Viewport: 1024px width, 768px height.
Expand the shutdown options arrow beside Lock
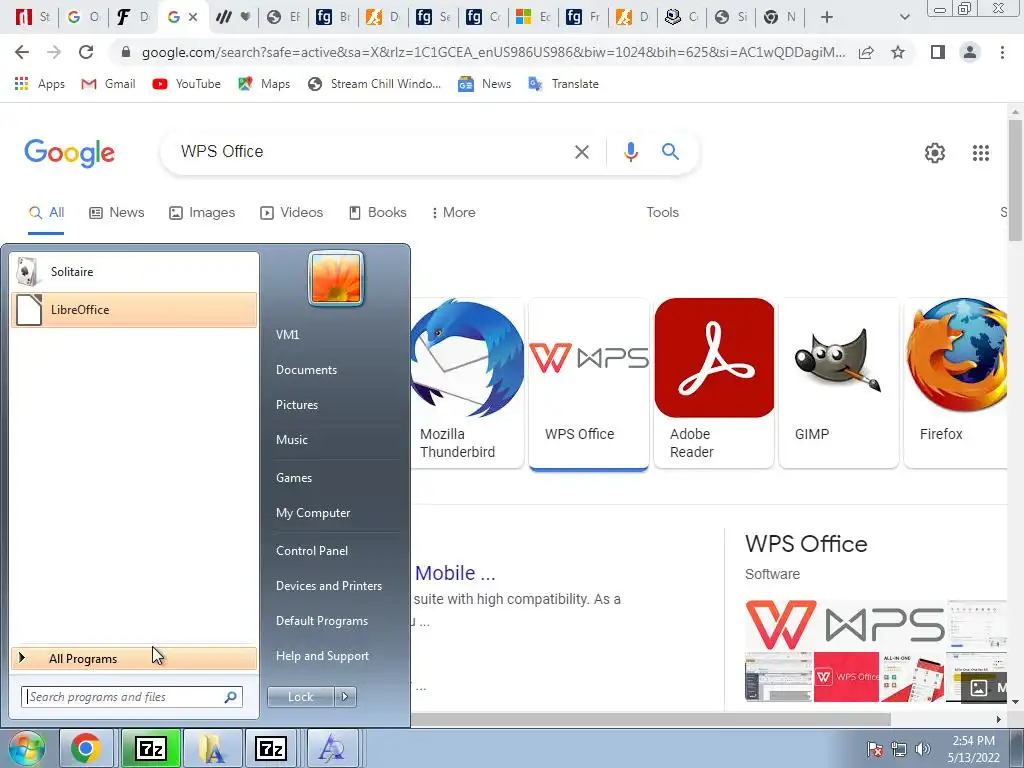(345, 697)
